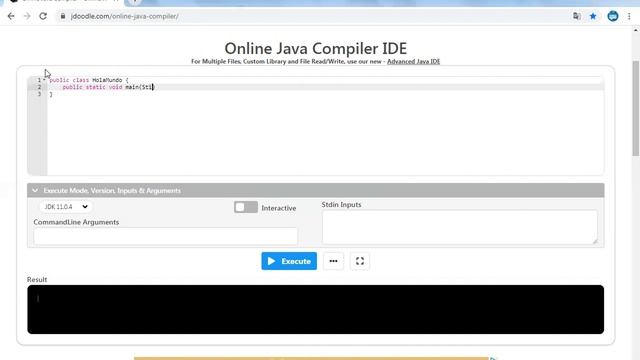This screenshot has width=640, height=360.
Task: Collapse code fold arrow on line 1
Action: tap(44, 80)
